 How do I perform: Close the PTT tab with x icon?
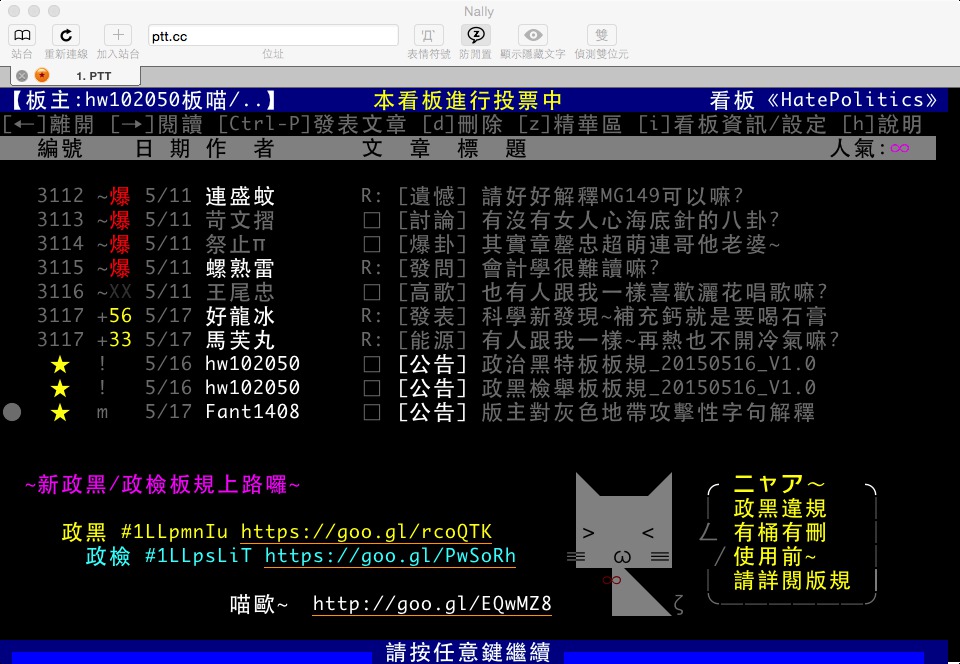22,76
